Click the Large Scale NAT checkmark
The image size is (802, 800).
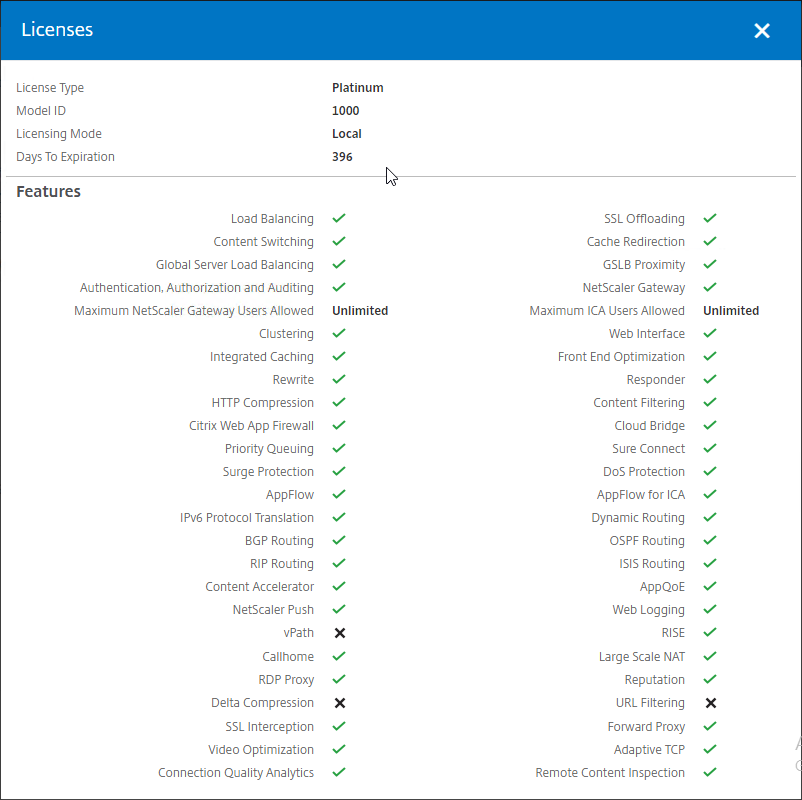710,656
